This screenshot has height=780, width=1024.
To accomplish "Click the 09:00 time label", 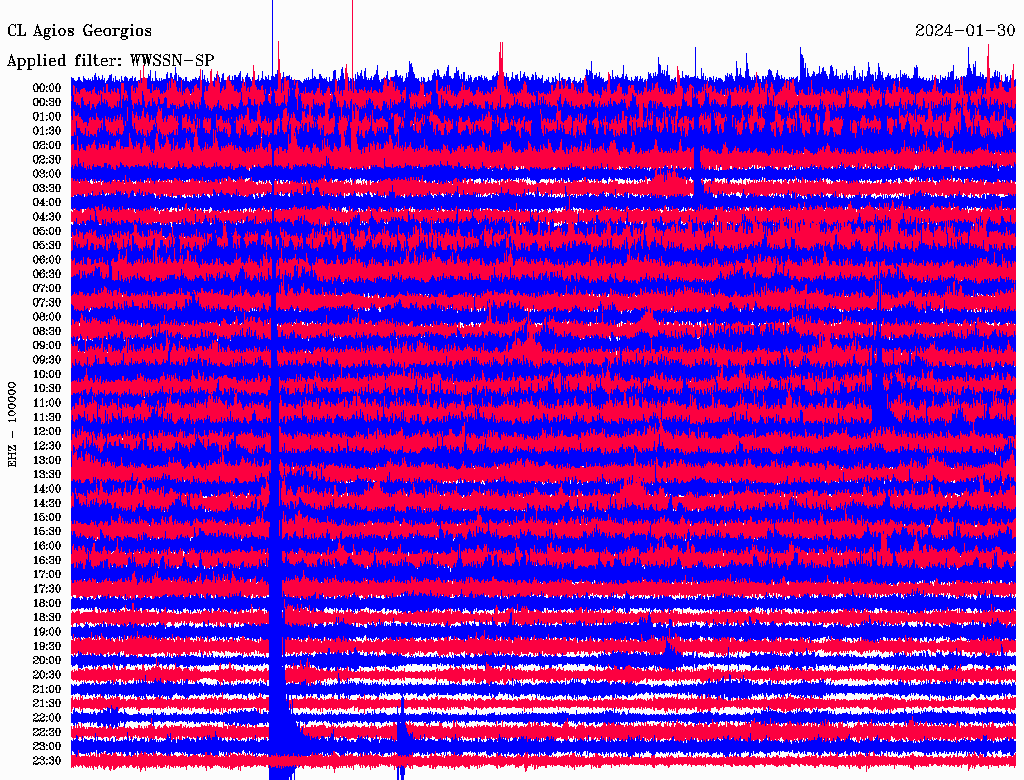I will pos(47,346).
